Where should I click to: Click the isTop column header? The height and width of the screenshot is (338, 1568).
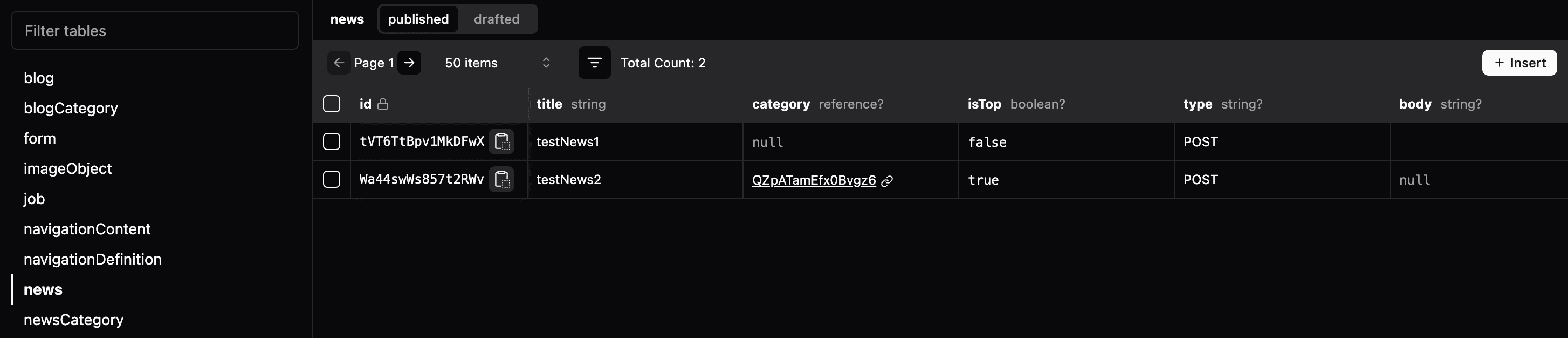984,104
